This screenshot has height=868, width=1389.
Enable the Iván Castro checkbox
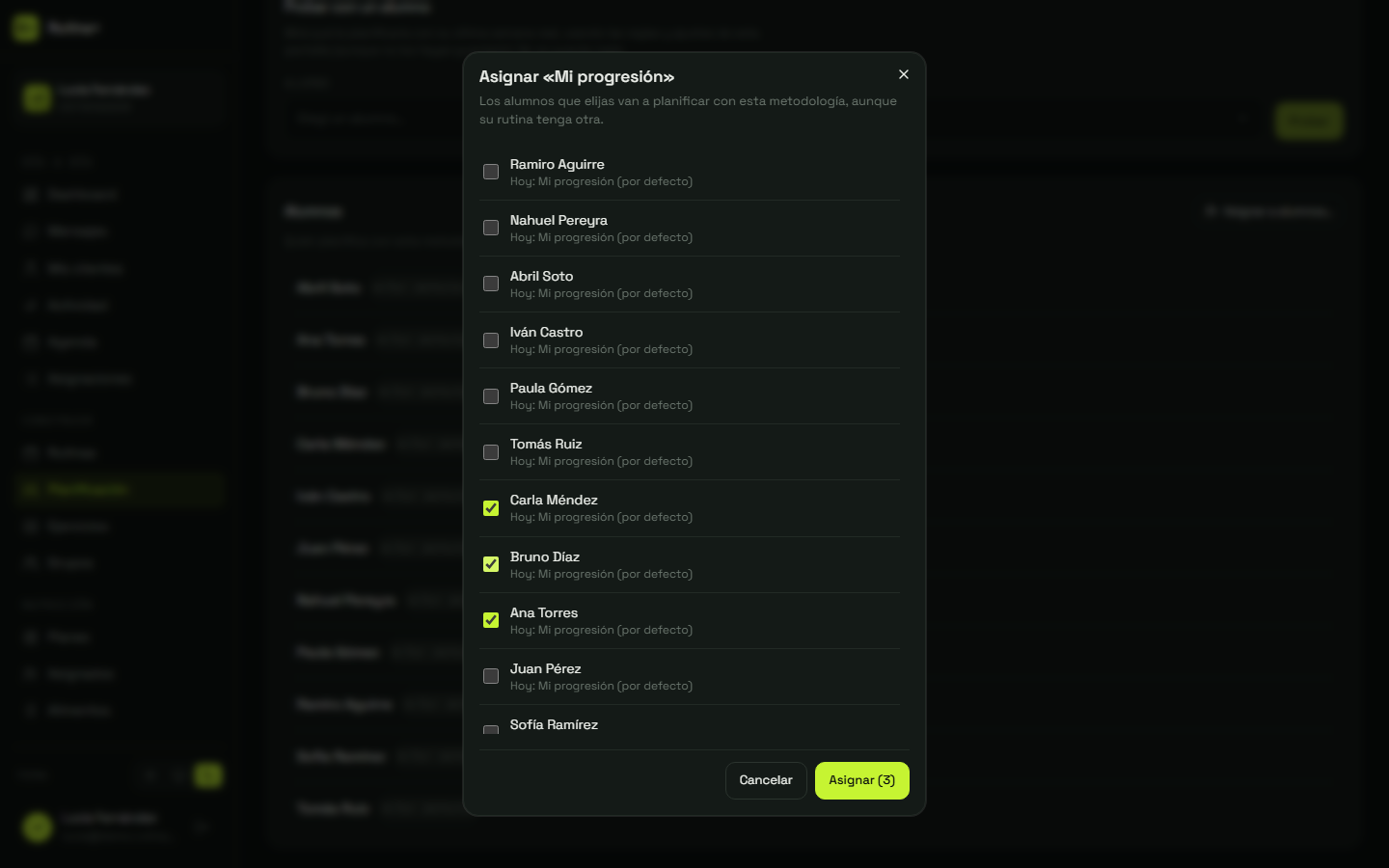tap(491, 340)
